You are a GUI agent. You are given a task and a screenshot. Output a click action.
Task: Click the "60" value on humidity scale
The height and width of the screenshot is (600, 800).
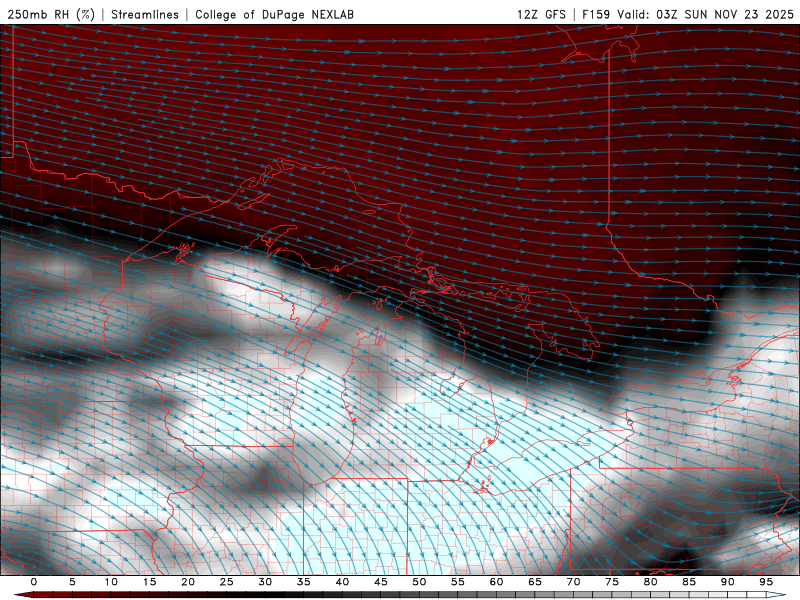496,582
